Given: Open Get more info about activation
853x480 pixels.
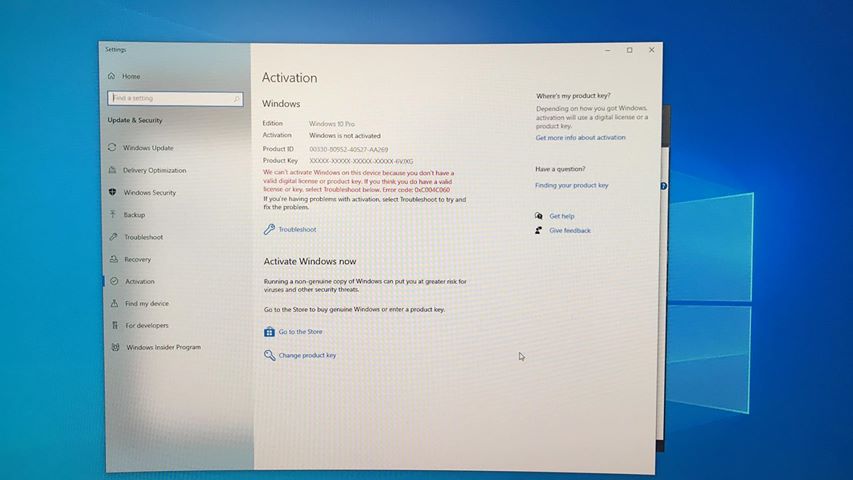Looking at the screenshot, I should tap(580, 138).
